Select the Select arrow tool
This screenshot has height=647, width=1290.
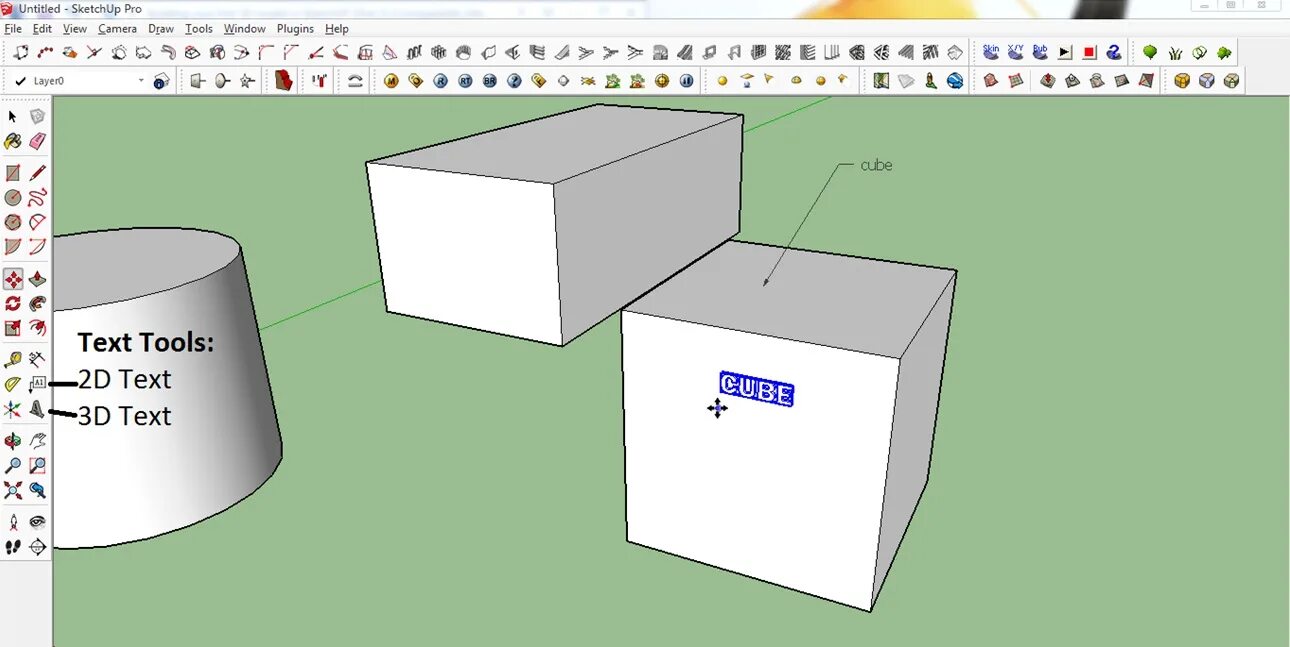(13, 118)
